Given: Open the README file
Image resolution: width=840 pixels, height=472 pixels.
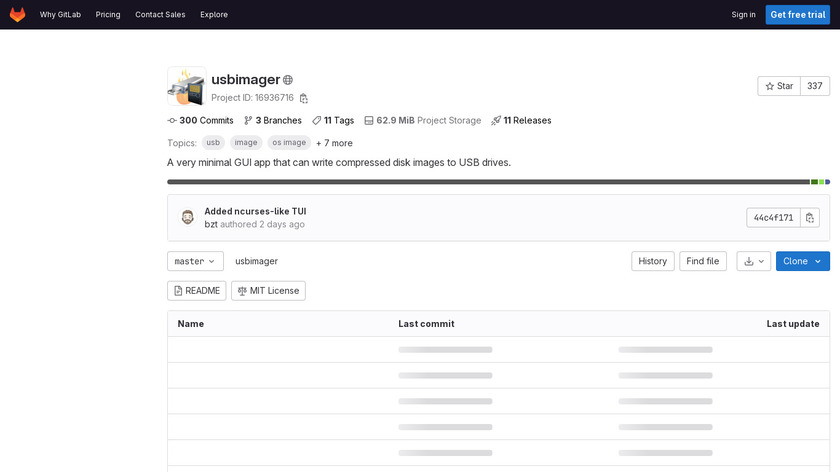Looking at the screenshot, I should click(x=197, y=291).
